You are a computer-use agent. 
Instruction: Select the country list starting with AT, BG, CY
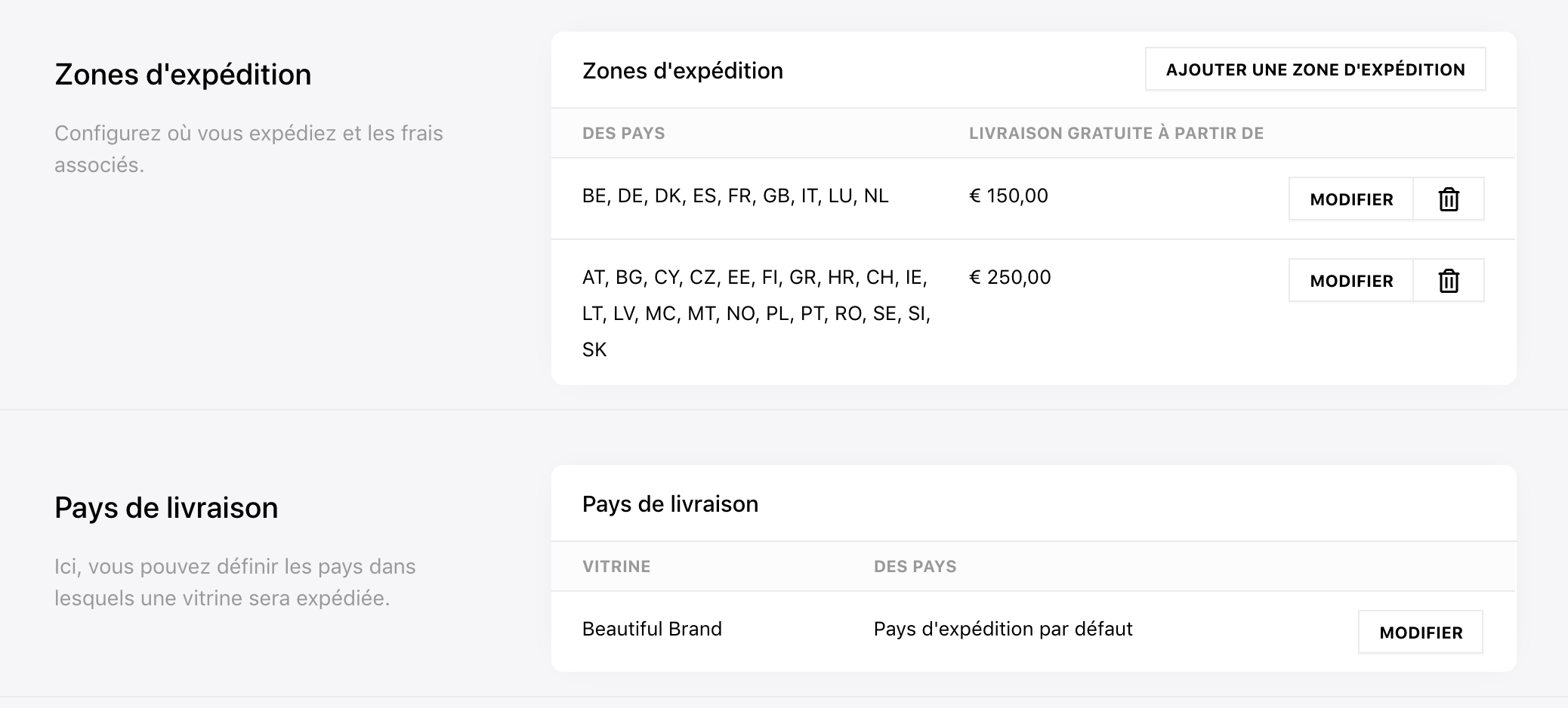coord(756,313)
